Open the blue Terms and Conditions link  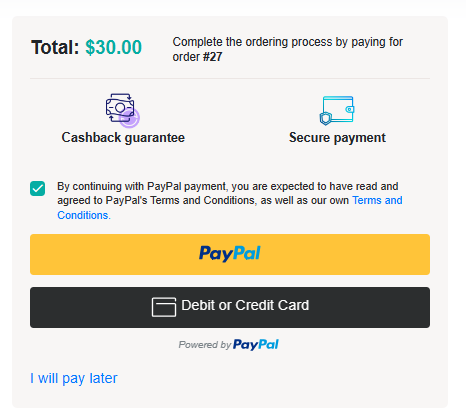(230, 208)
